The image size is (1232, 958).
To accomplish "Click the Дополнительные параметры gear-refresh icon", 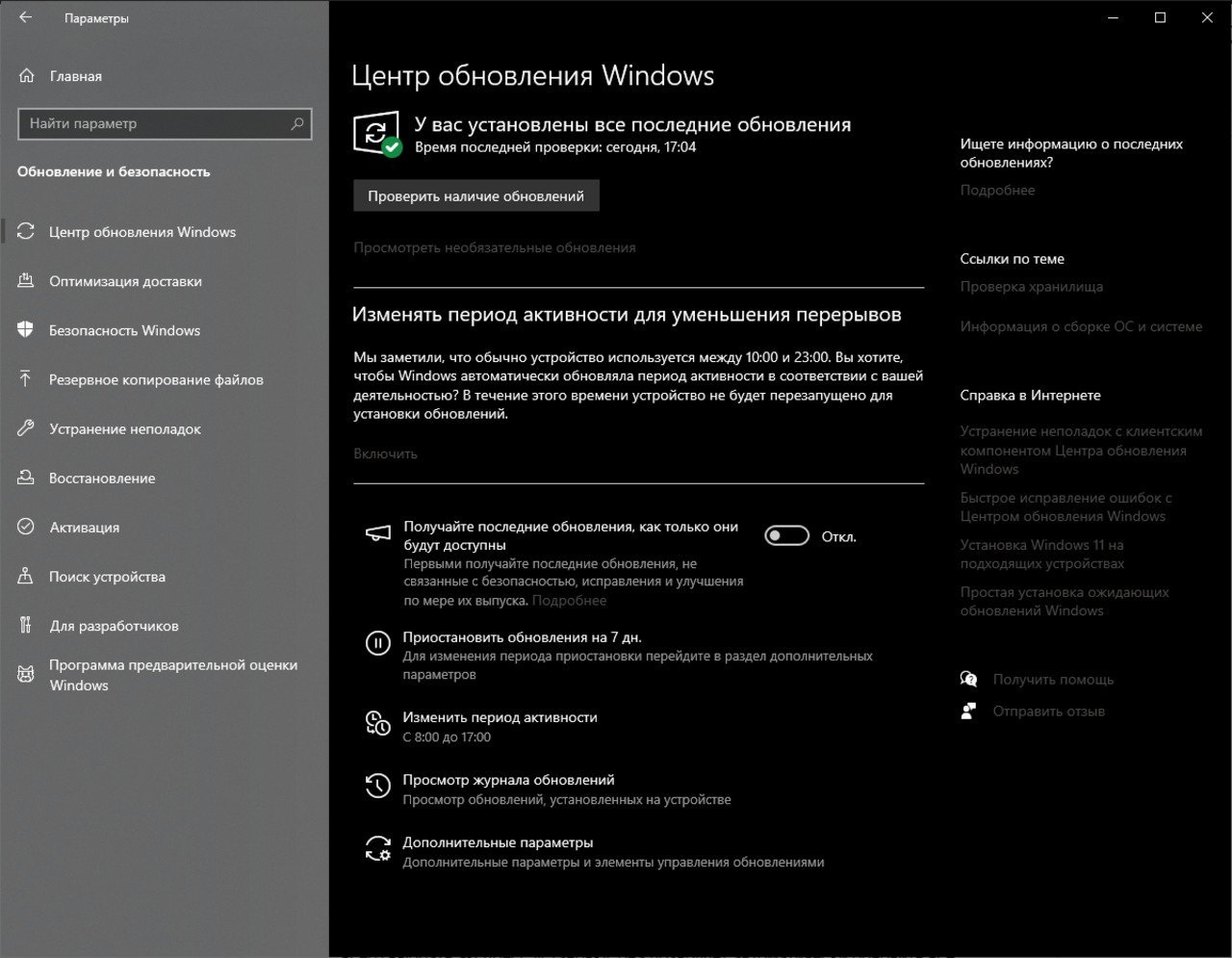I will 378,848.
